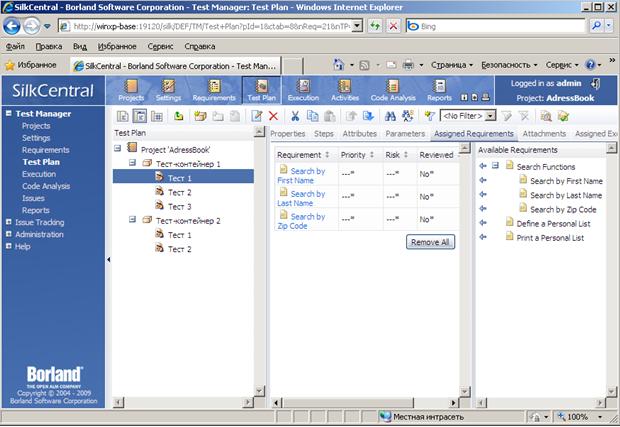620x427 pixels.
Task: Select Тест 2 under Тест-контейнер 2
Action: pos(180,249)
